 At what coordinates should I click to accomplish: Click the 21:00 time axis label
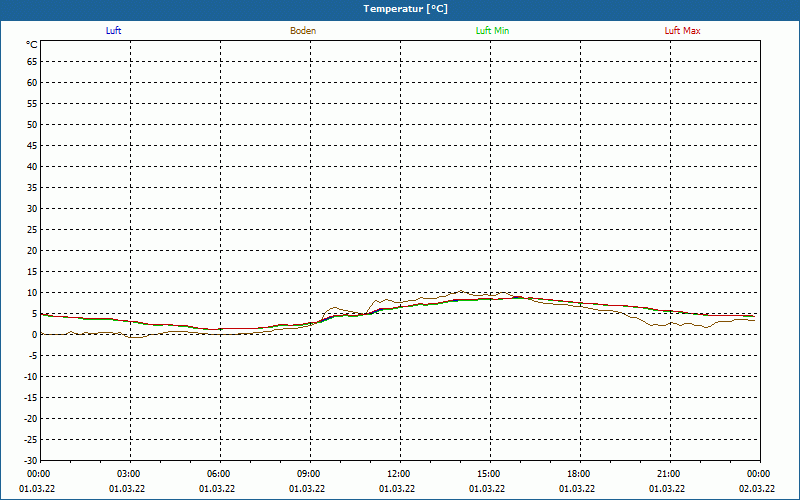coord(669,474)
